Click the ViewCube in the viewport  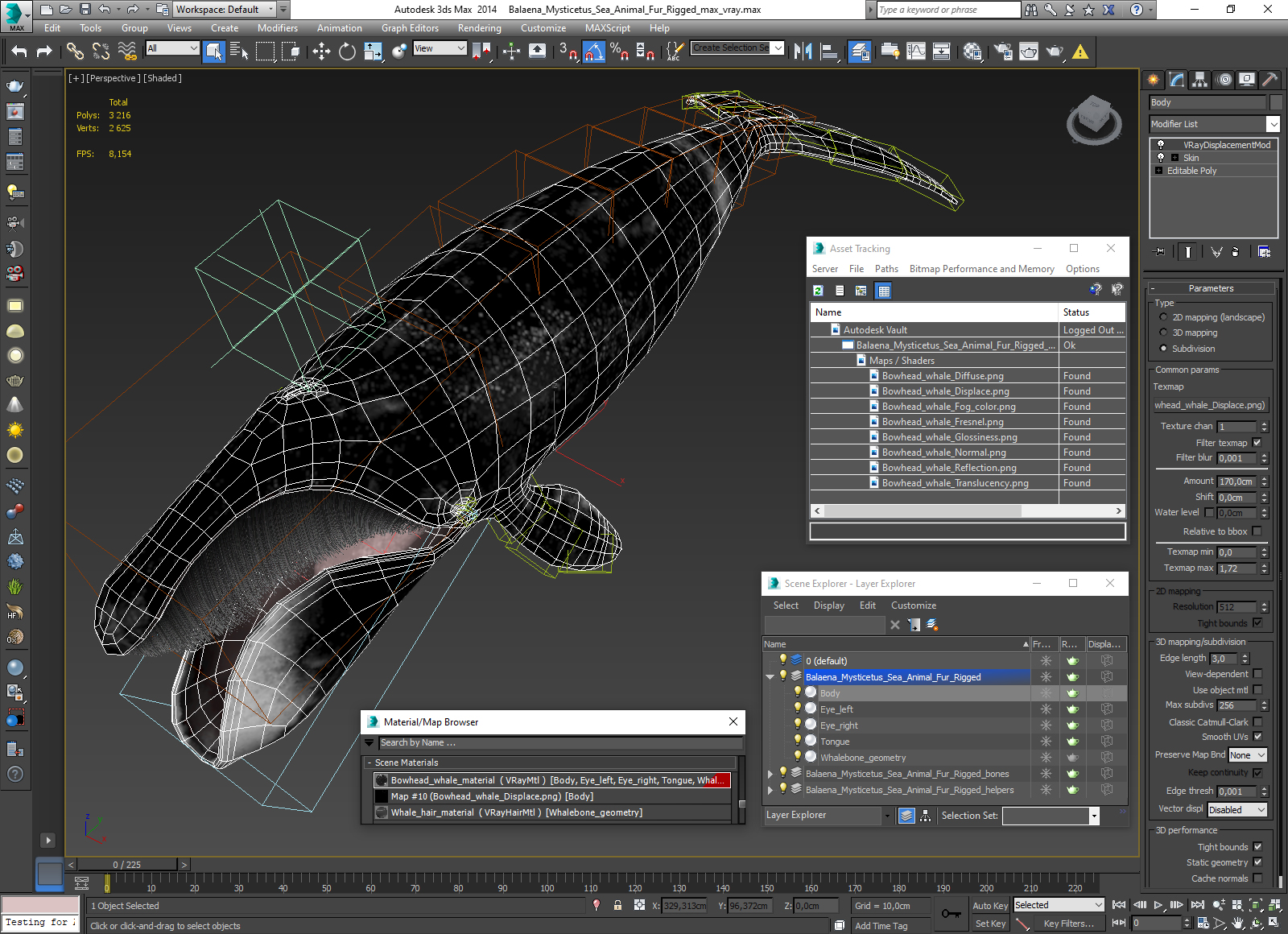pyautogui.click(x=1094, y=119)
